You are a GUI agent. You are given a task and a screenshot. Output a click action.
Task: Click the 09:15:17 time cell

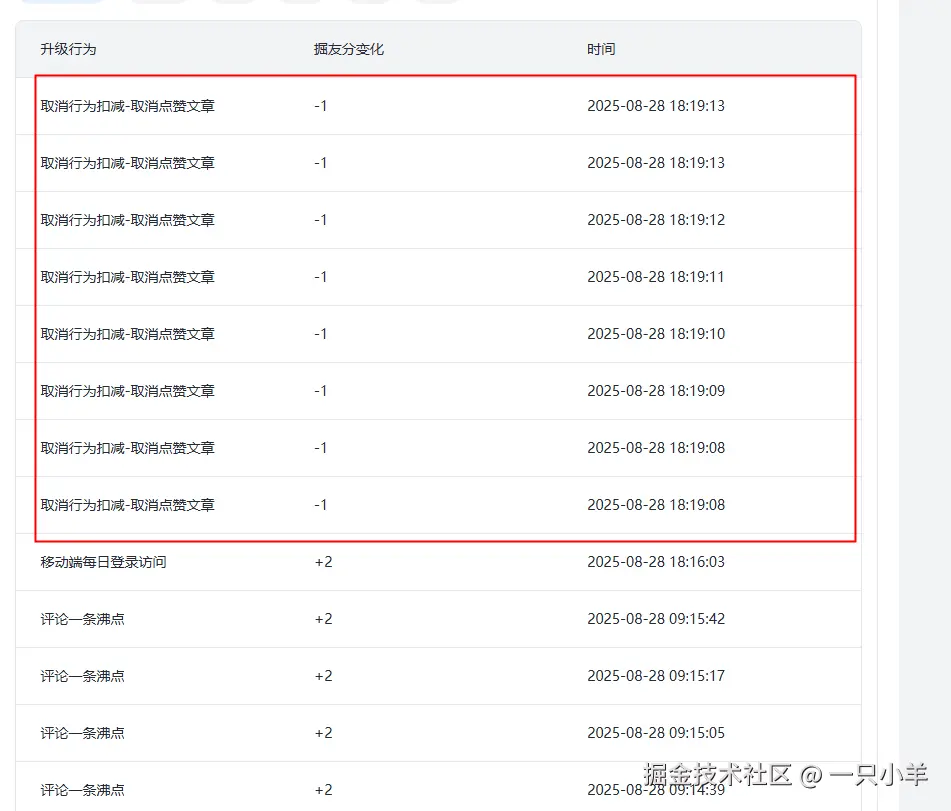(655, 676)
